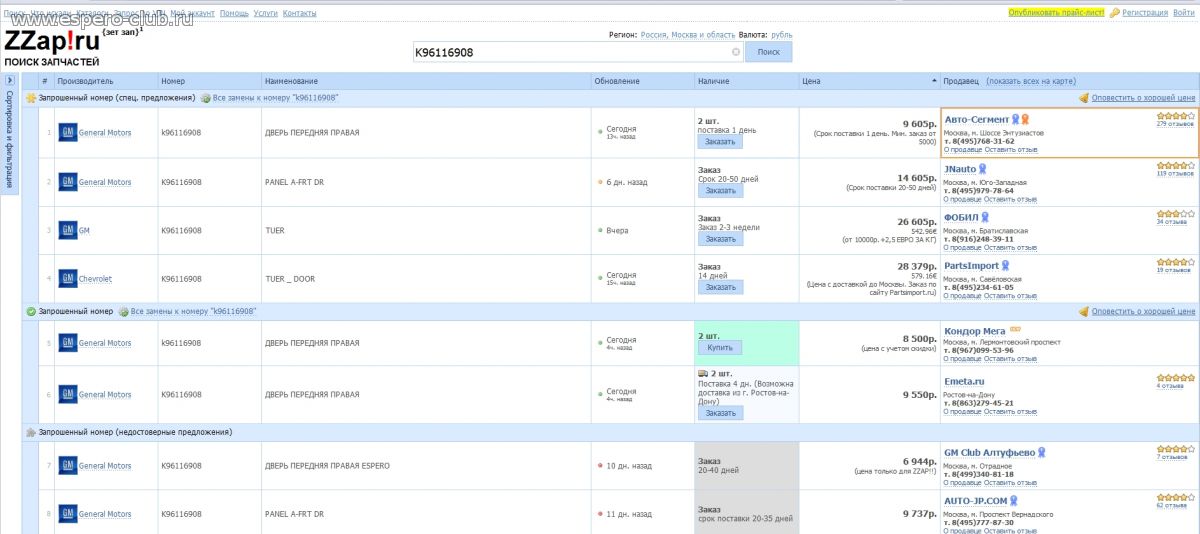The image size is (1200, 534).
Task: Click the star rating of GM Club Алтуфьево
Action: pos(1175,449)
